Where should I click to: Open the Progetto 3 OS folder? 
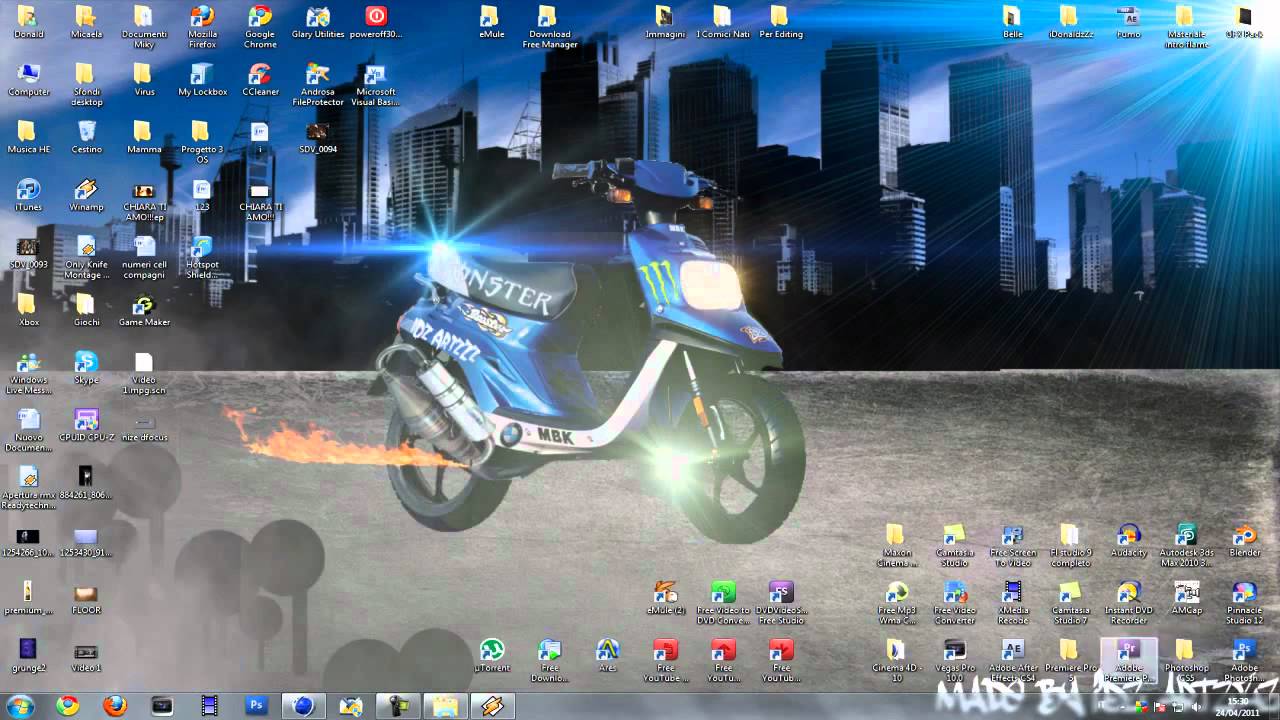(202, 141)
